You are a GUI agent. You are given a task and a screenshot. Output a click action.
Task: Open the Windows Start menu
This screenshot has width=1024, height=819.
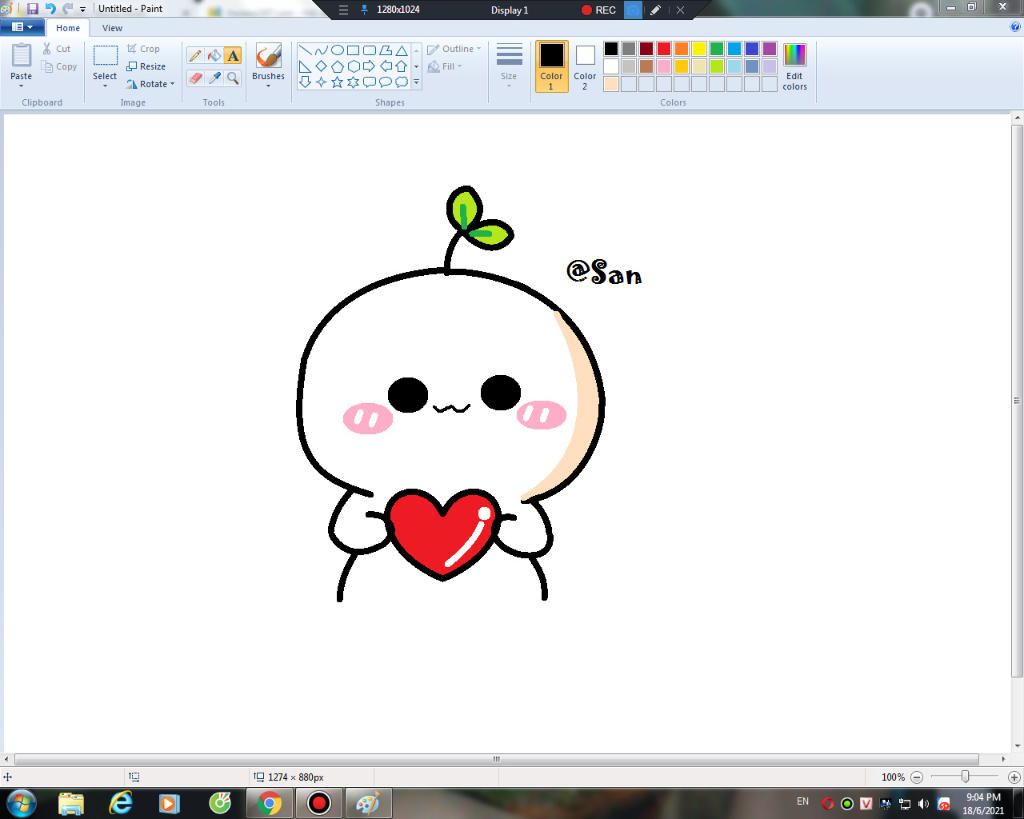22,803
